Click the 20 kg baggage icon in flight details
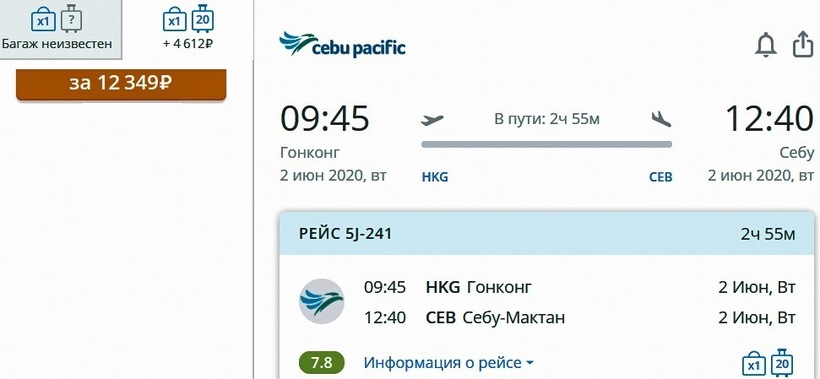This screenshot has height=379, width=820. click(x=782, y=363)
